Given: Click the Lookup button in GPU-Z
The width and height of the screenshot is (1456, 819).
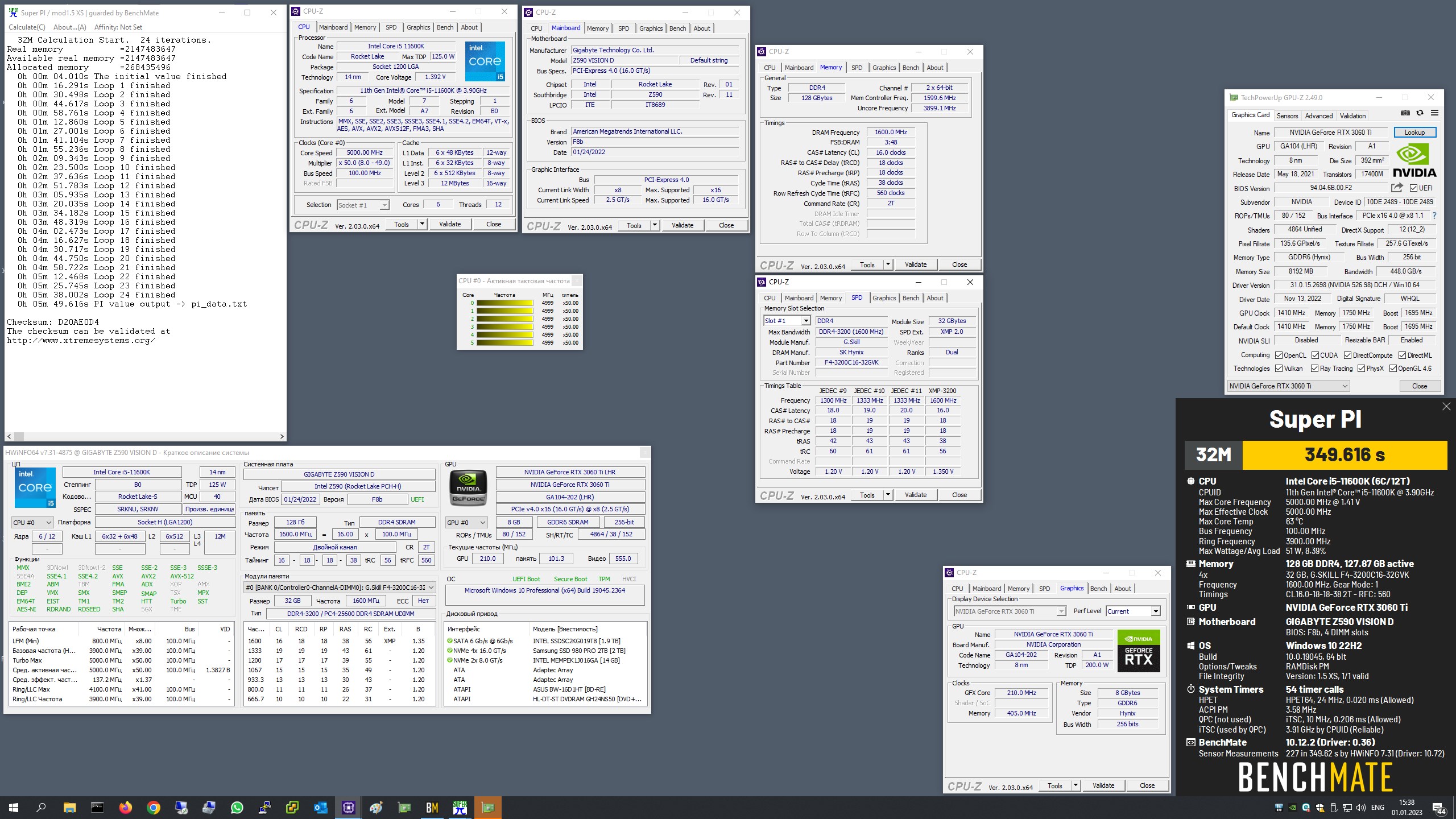Looking at the screenshot, I should (x=1414, y=133).
